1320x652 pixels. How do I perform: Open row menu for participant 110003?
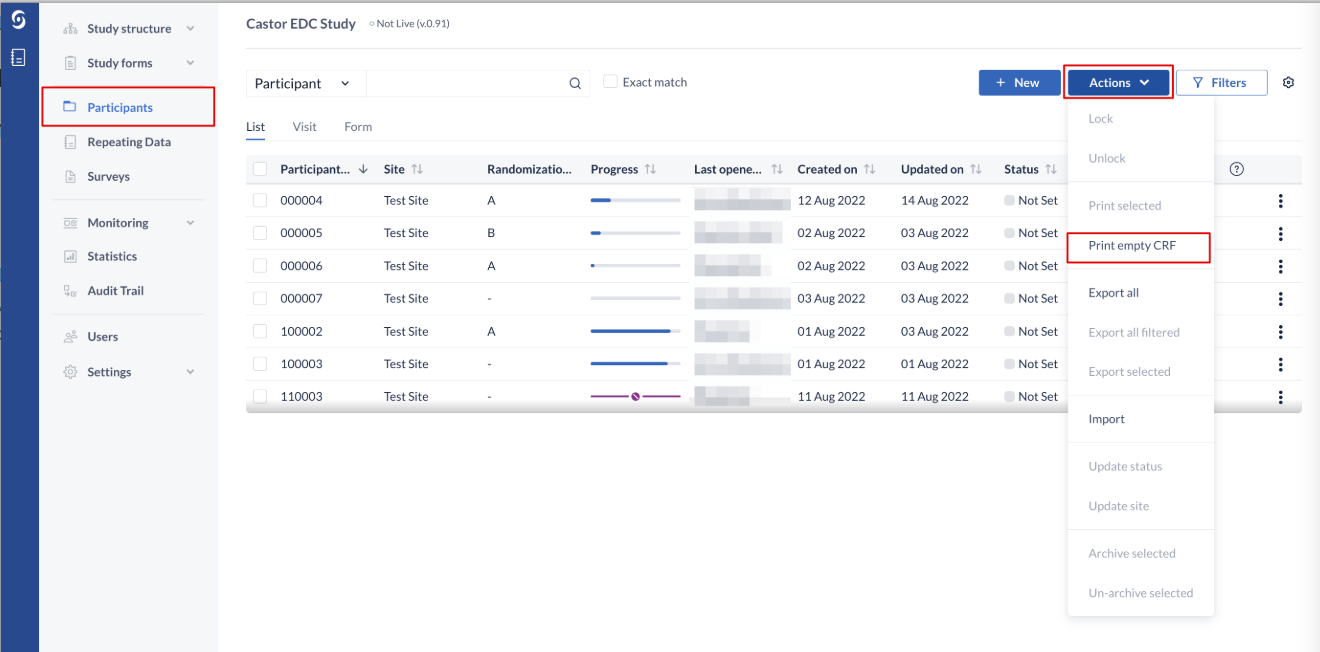pyautogui.click(x=1280, y=397)
